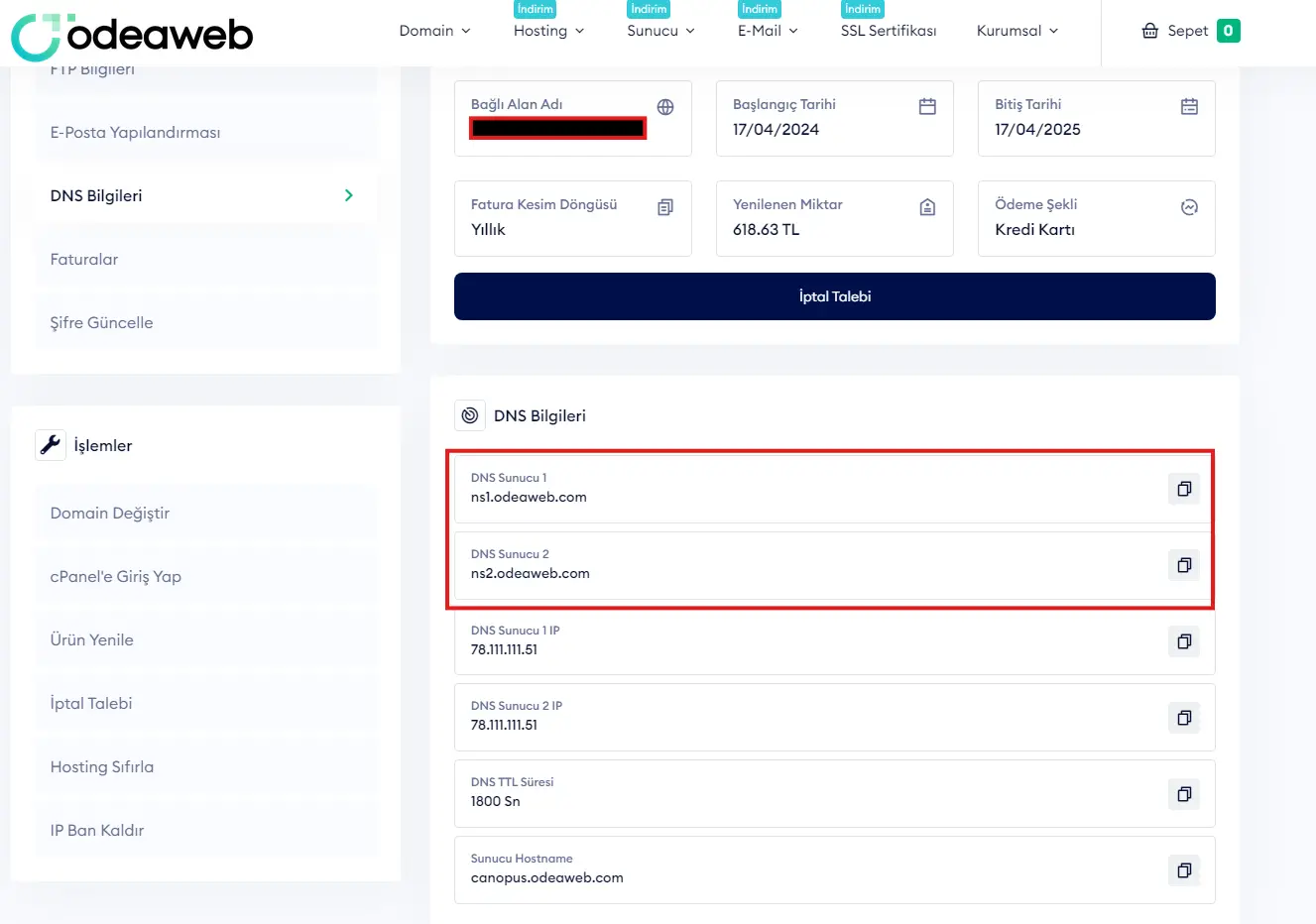1316x924 pixels.
Task: Copy the DNS TTL Süresi value
Action: (1184, 794)
